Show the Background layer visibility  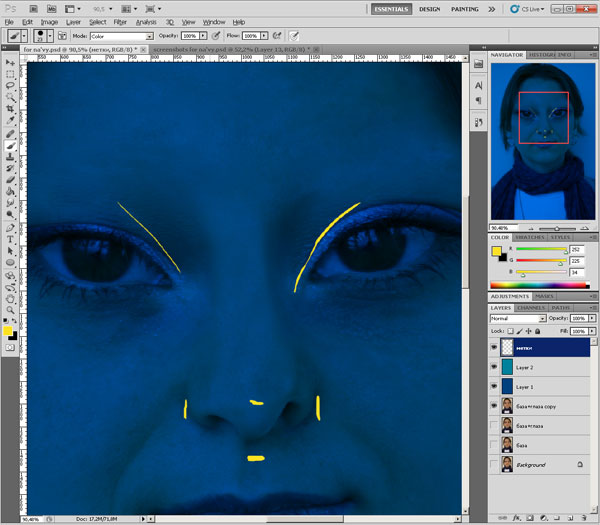point(495,465)
